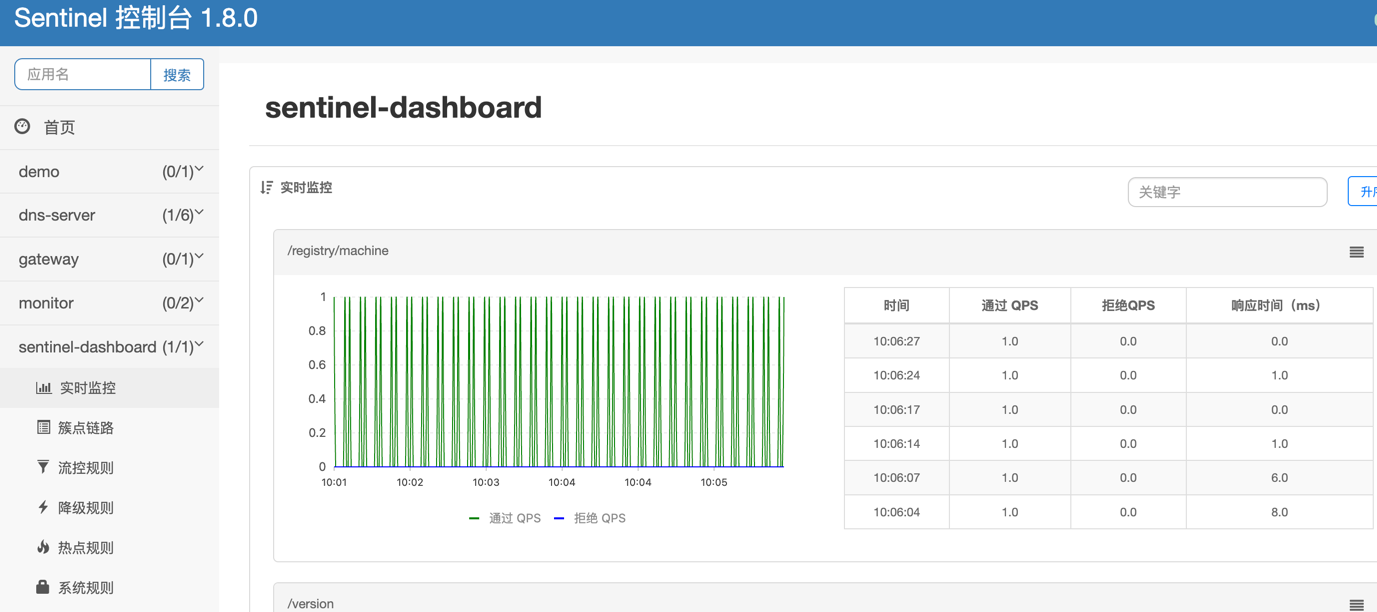Click the /version panel title
This screenshot has width=1377, height=612.
[311, 604]
